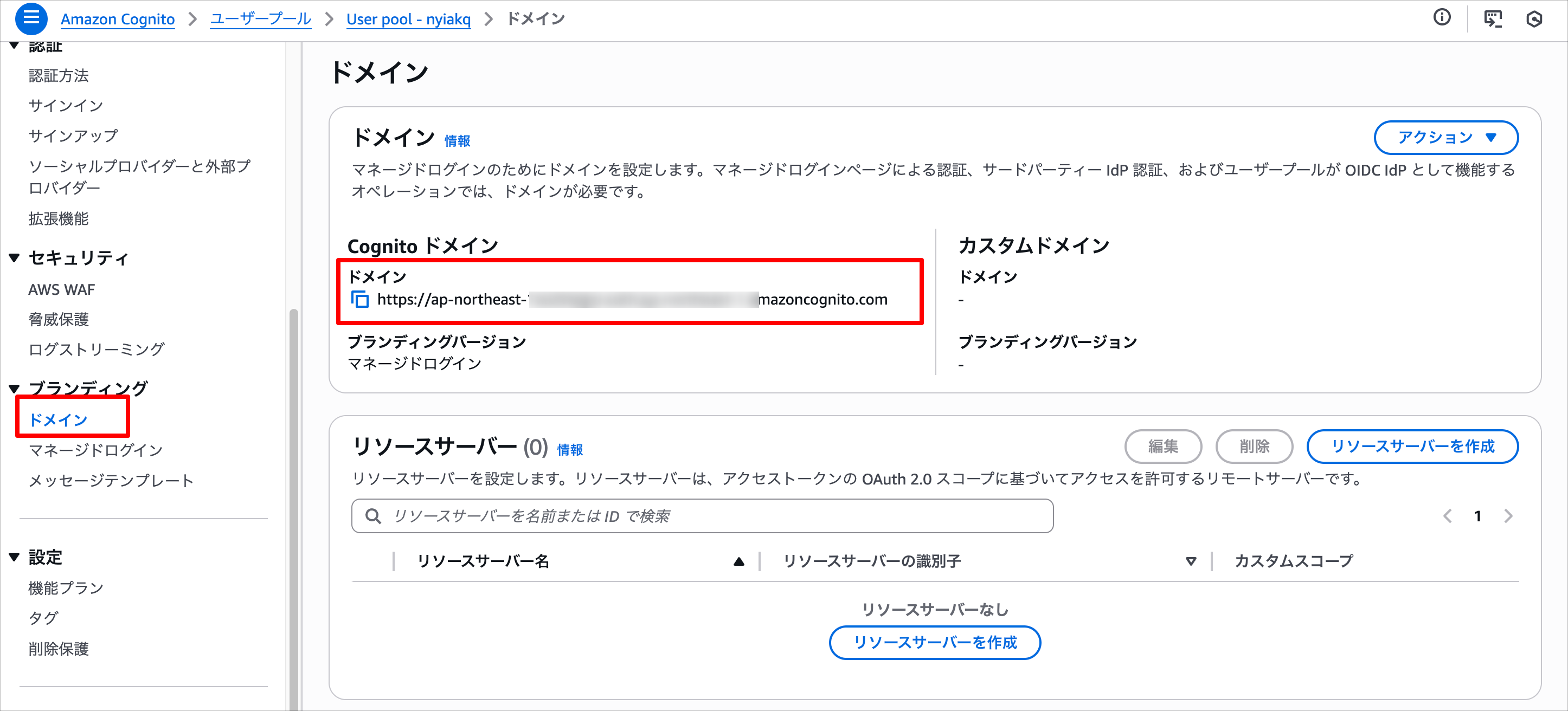Sort by リソースサーバーの識別子 column arrow
The width and height of the screenshot is (1568, 711).
coord(1191,561)
